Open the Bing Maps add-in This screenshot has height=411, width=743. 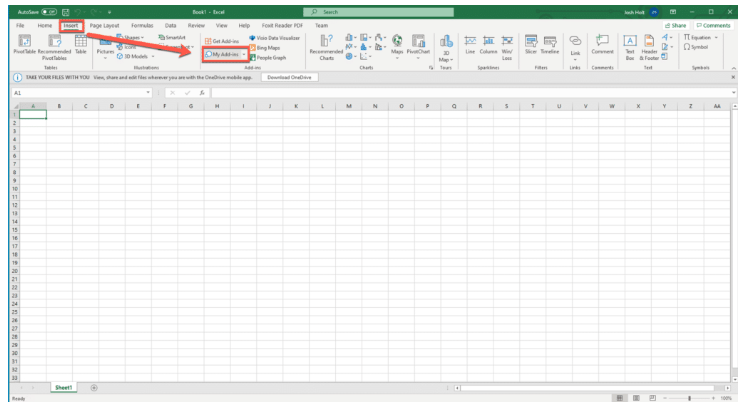click(x=264, y=48)
